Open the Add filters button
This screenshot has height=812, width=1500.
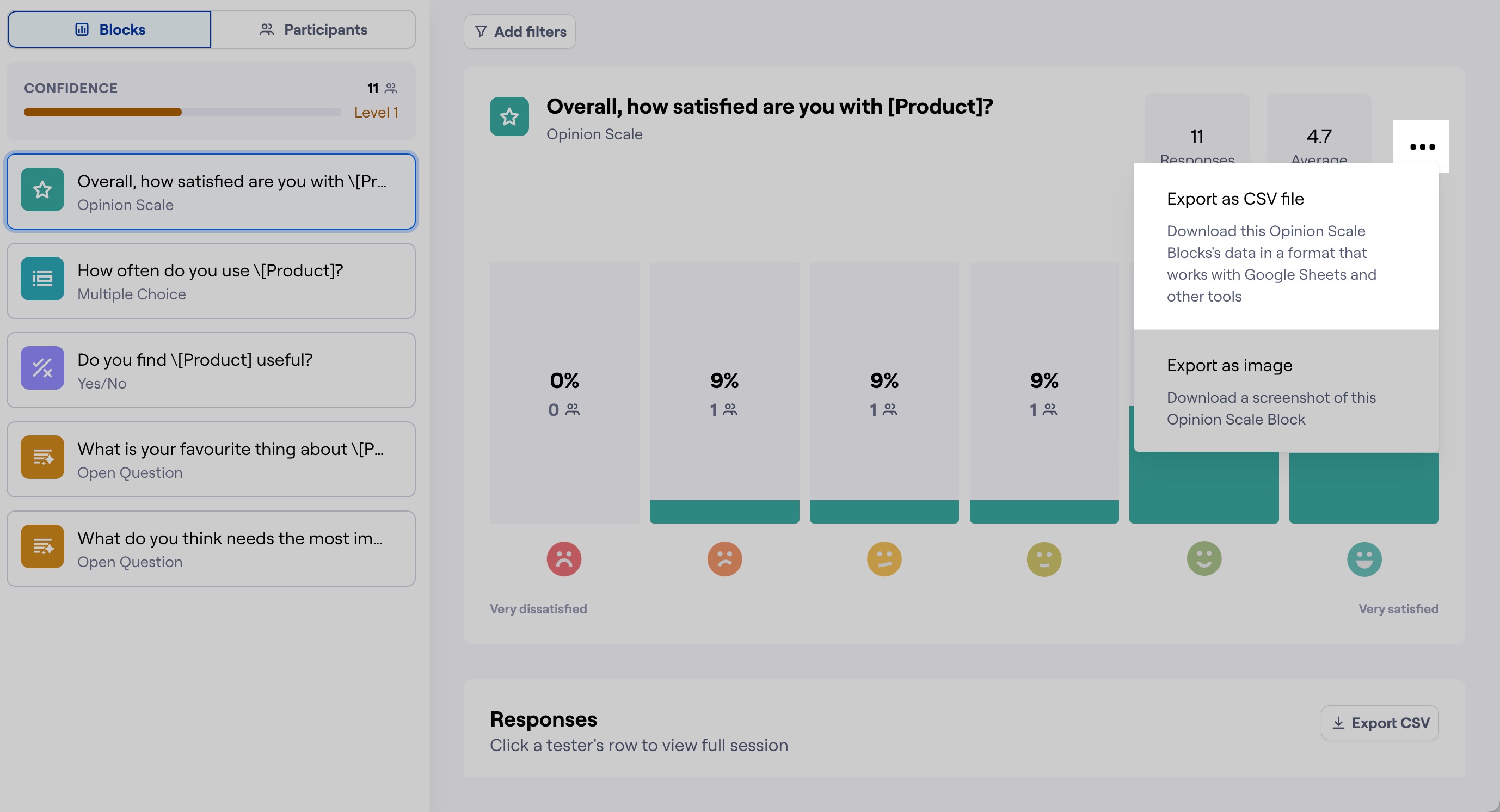point(519,32)
